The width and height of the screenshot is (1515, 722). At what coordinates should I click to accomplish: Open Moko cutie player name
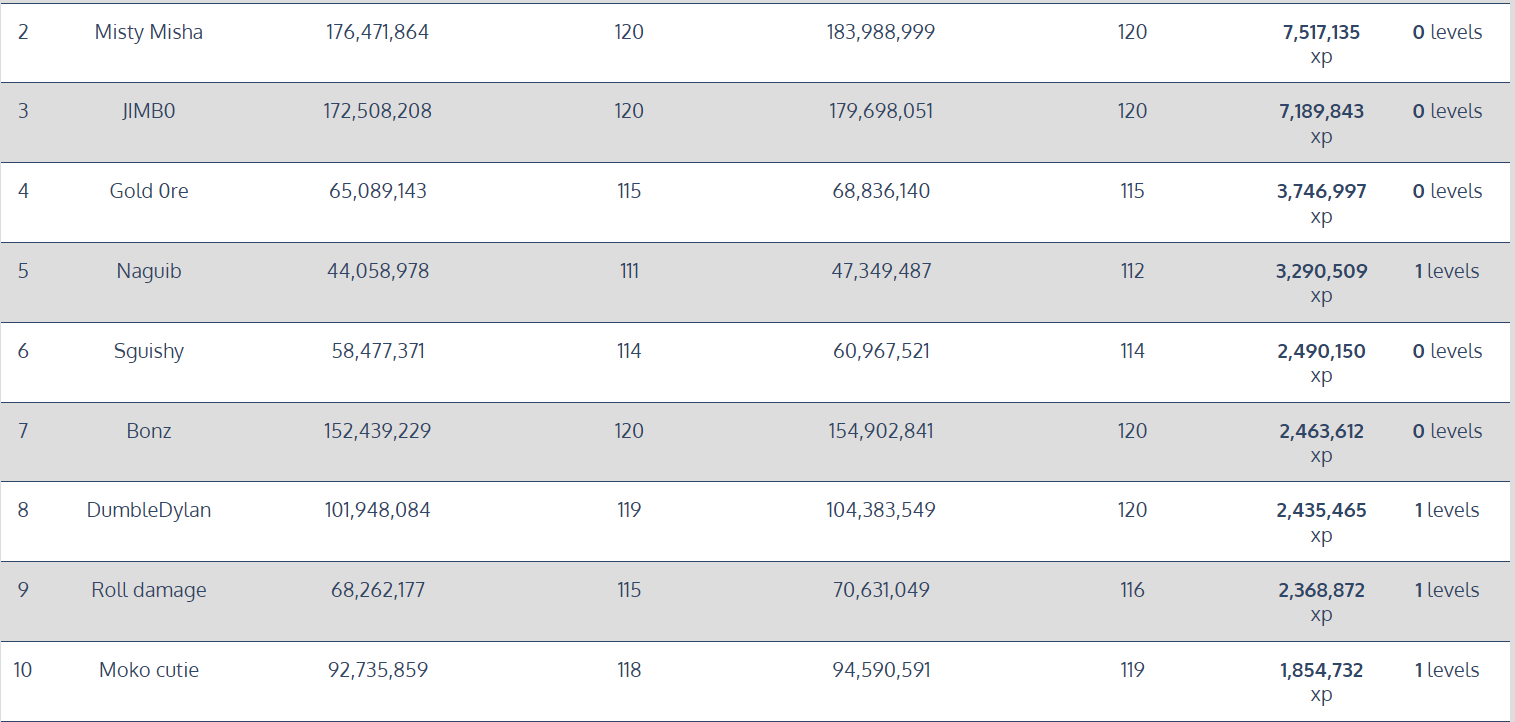(149, 670)
